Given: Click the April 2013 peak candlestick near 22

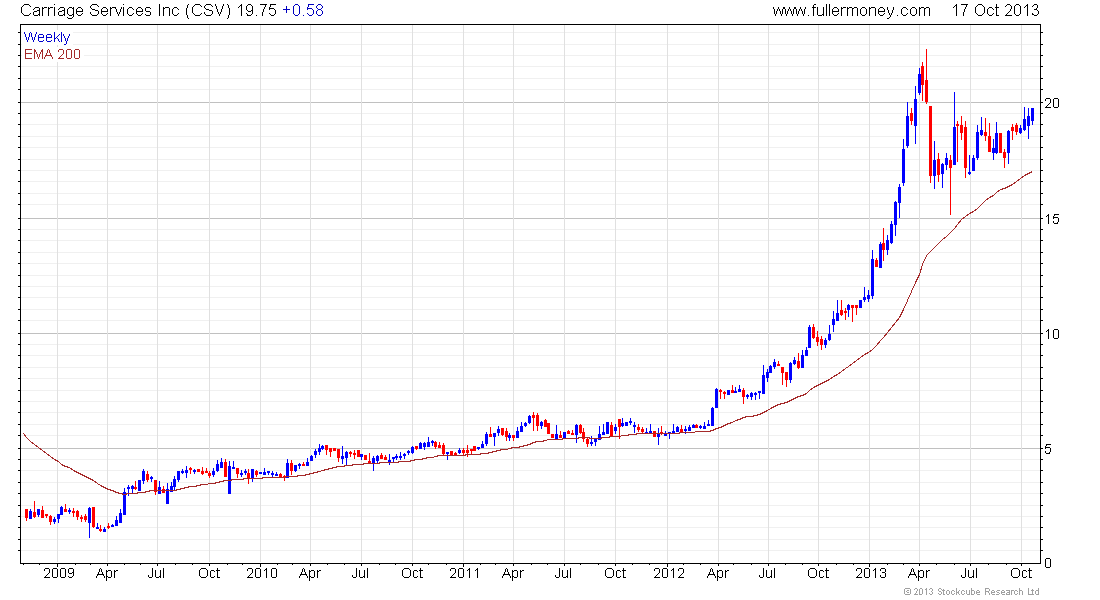Looking at the screenshot, I should [926, 76].
